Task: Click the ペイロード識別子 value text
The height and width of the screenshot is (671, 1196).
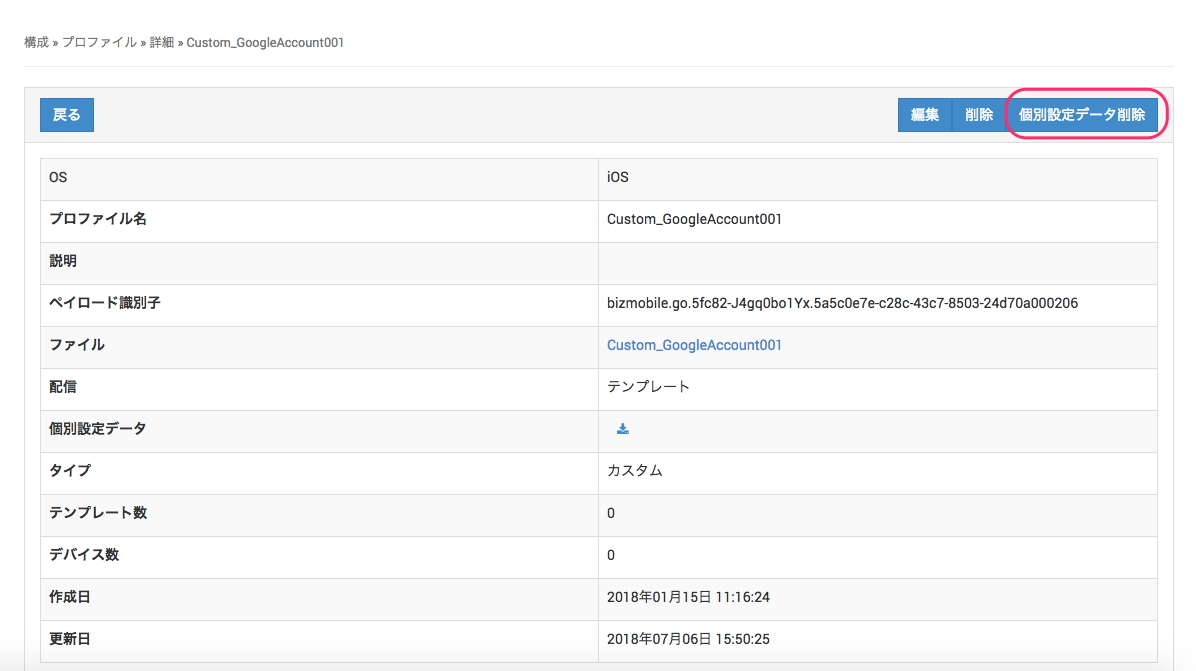Action: click(842, 303)
